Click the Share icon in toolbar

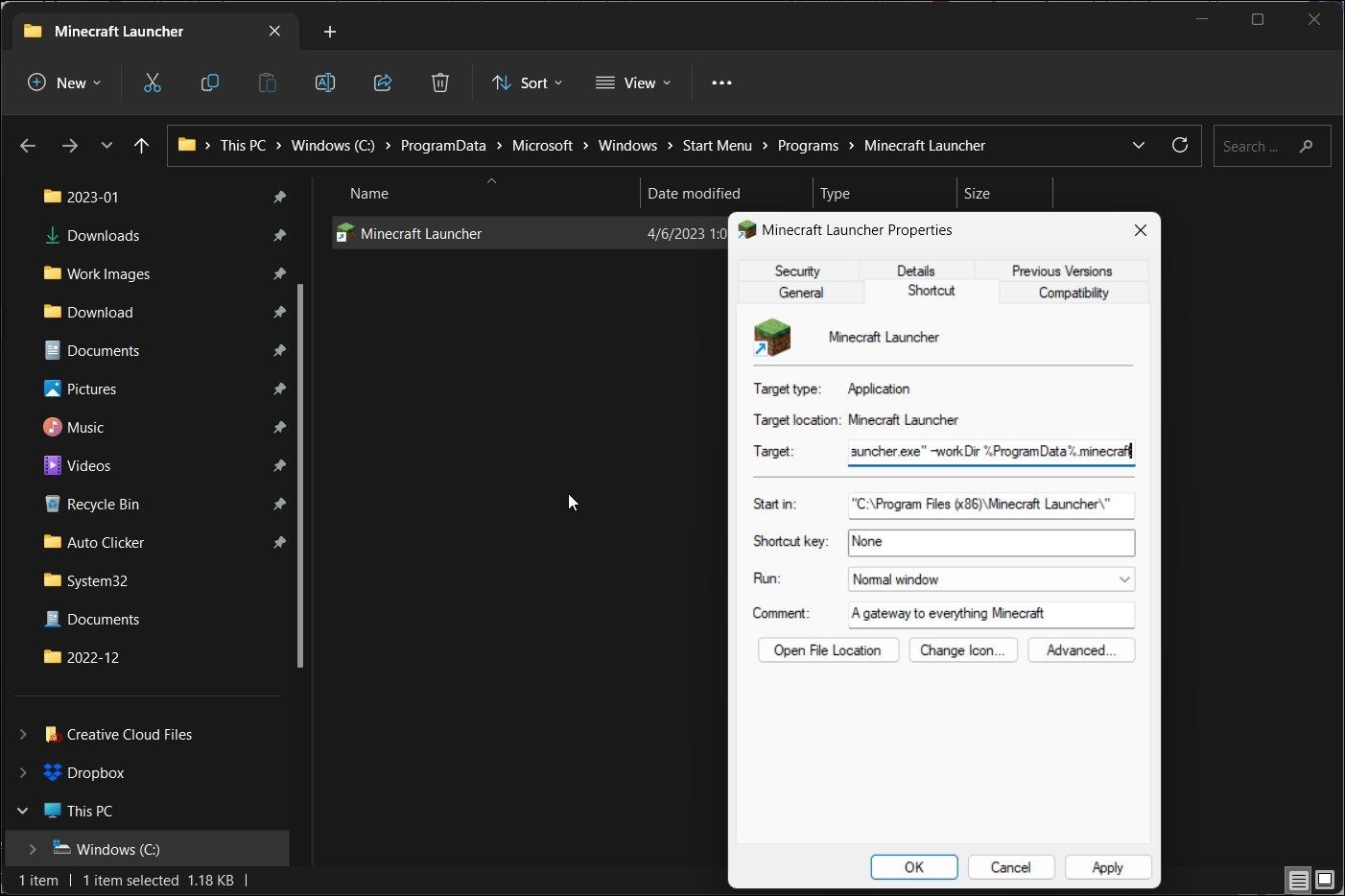[x=382, y=83]
